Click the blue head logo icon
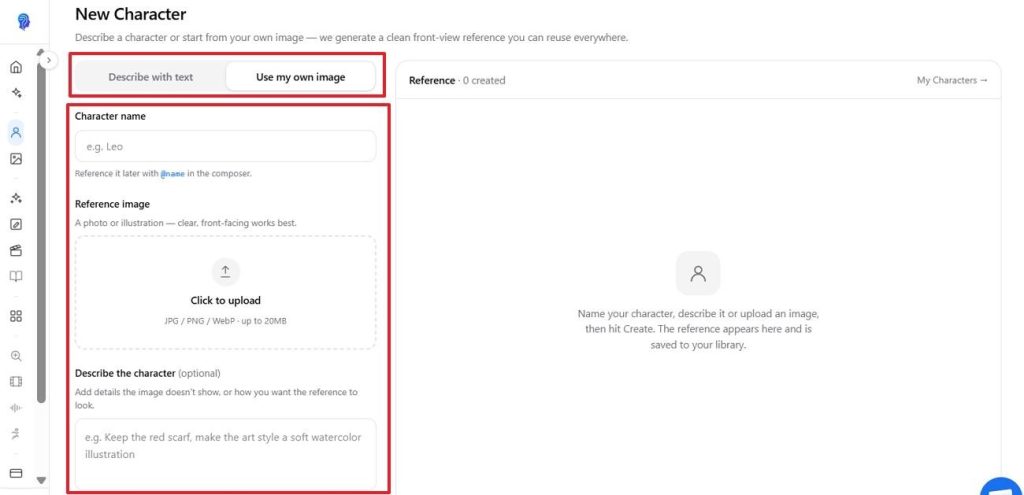The image size is (1024, 495). [24, 22]
